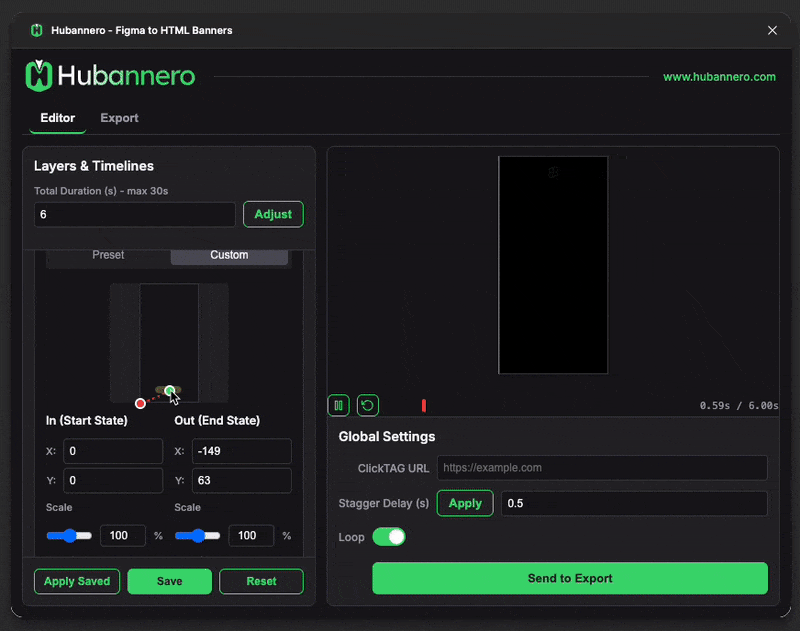
Task: Click the Adjust duration button
Action: click(273, 214)
